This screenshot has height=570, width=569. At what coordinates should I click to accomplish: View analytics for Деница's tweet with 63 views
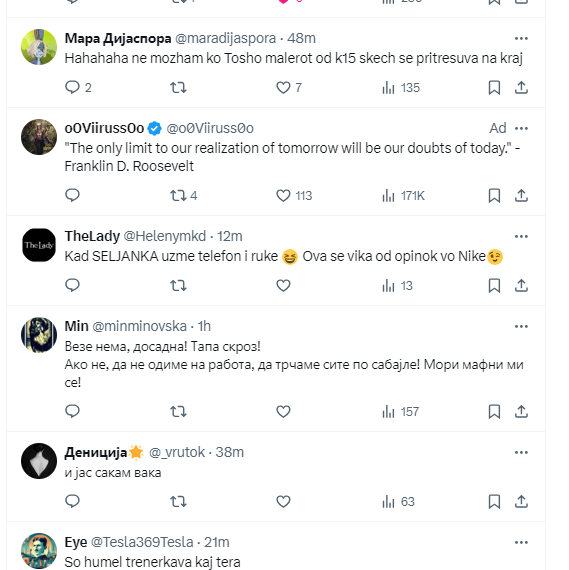point(398,502)
